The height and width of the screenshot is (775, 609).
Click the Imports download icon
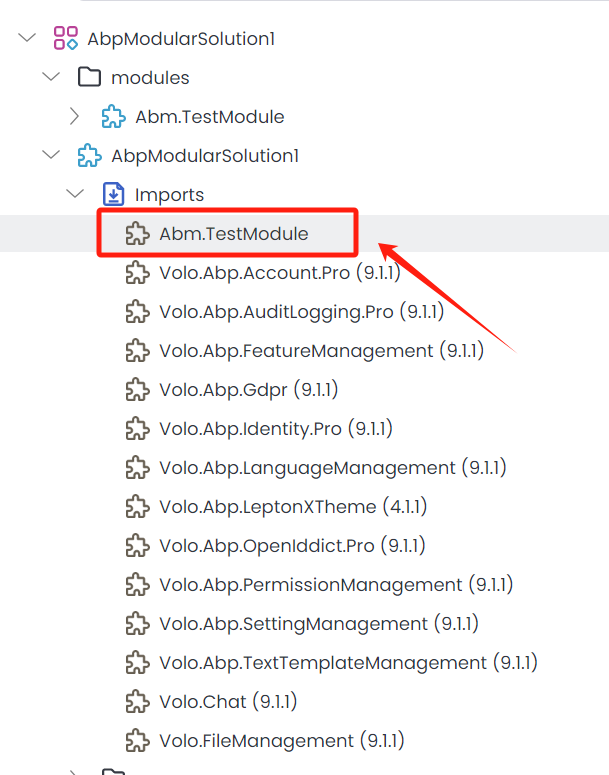coord(114,195)
